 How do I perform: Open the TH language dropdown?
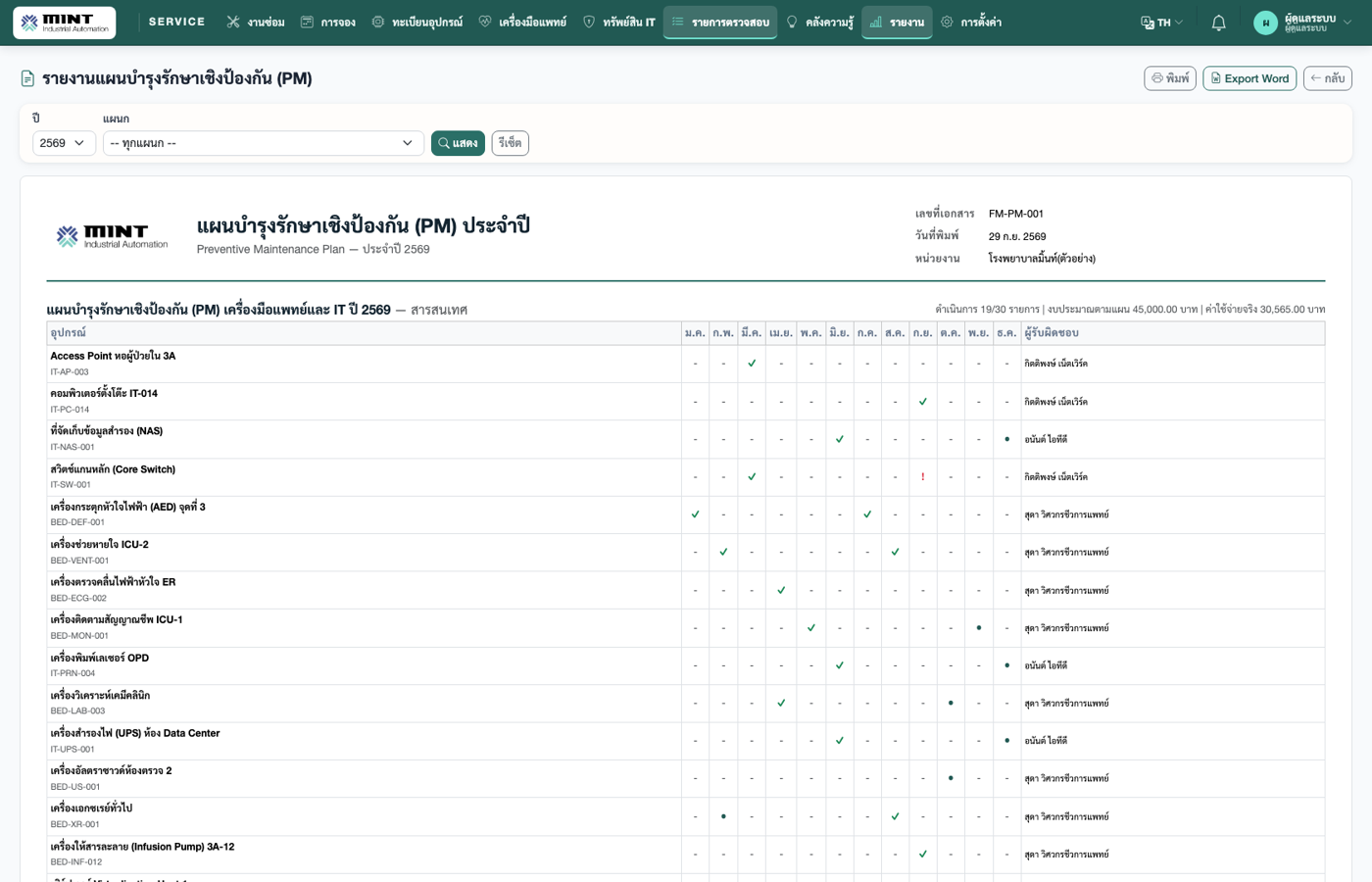coord(1161,22)
